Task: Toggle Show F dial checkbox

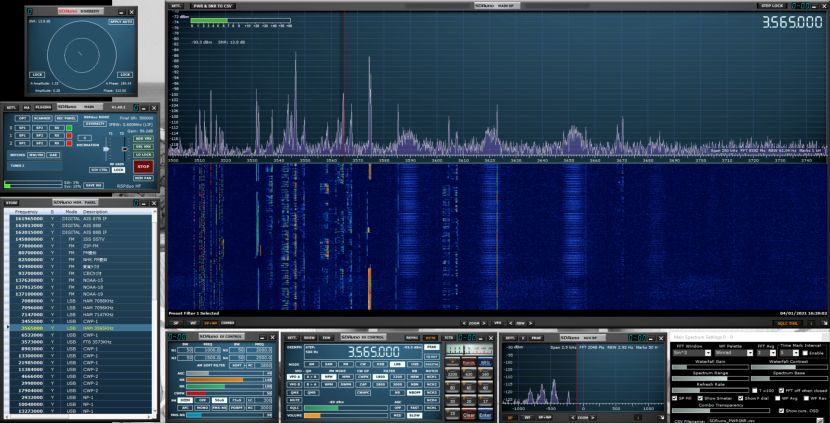Action: [x=741, y=398]
